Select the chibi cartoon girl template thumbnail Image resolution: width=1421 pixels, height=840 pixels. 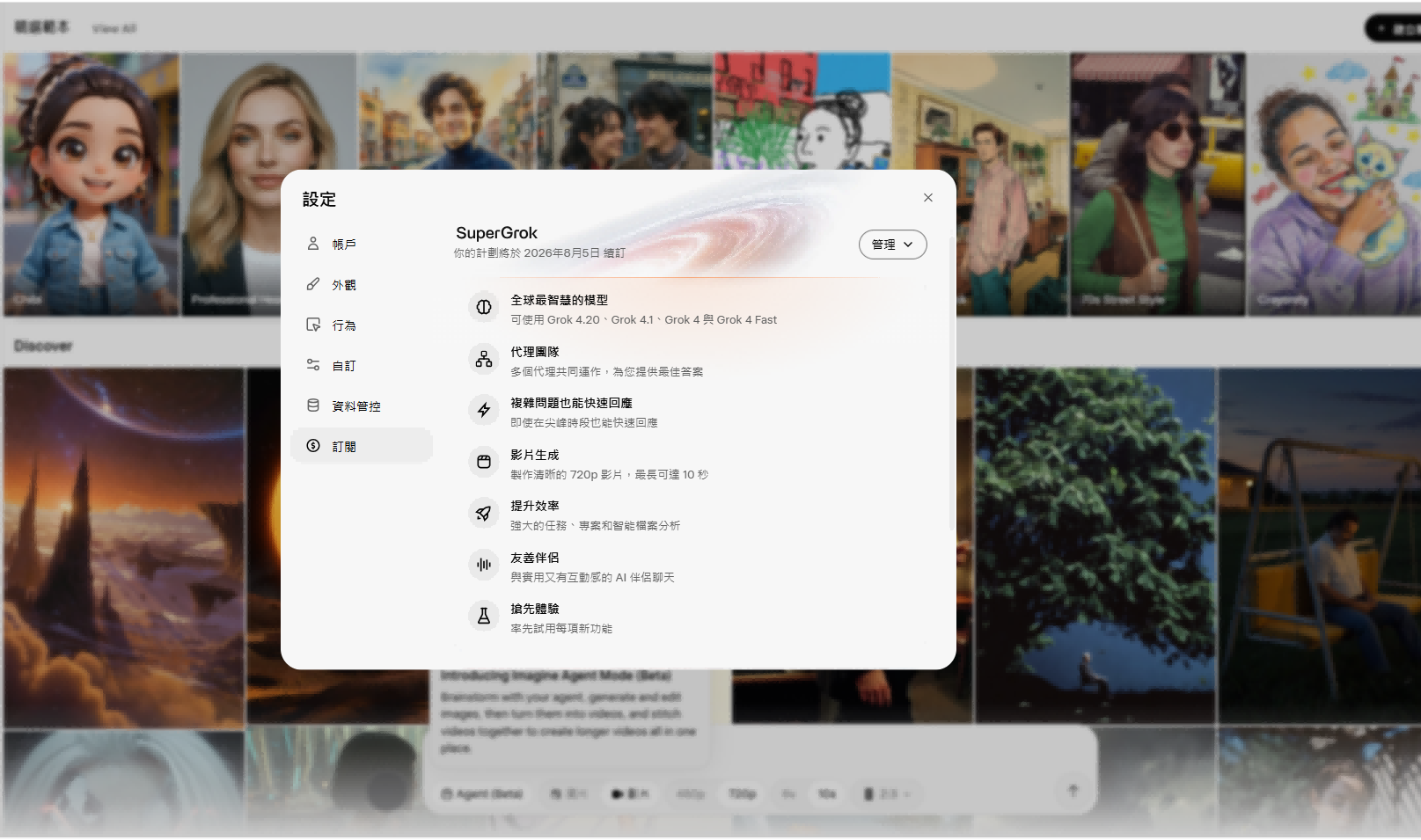click(91, 185)
